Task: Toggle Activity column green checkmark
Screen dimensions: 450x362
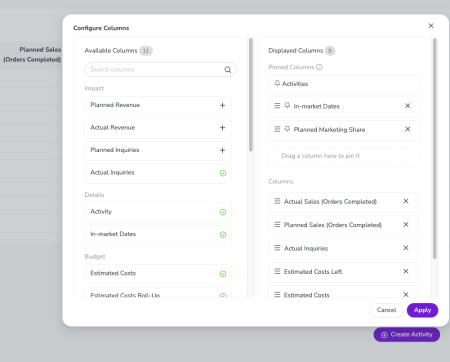Action: (223, 212)
